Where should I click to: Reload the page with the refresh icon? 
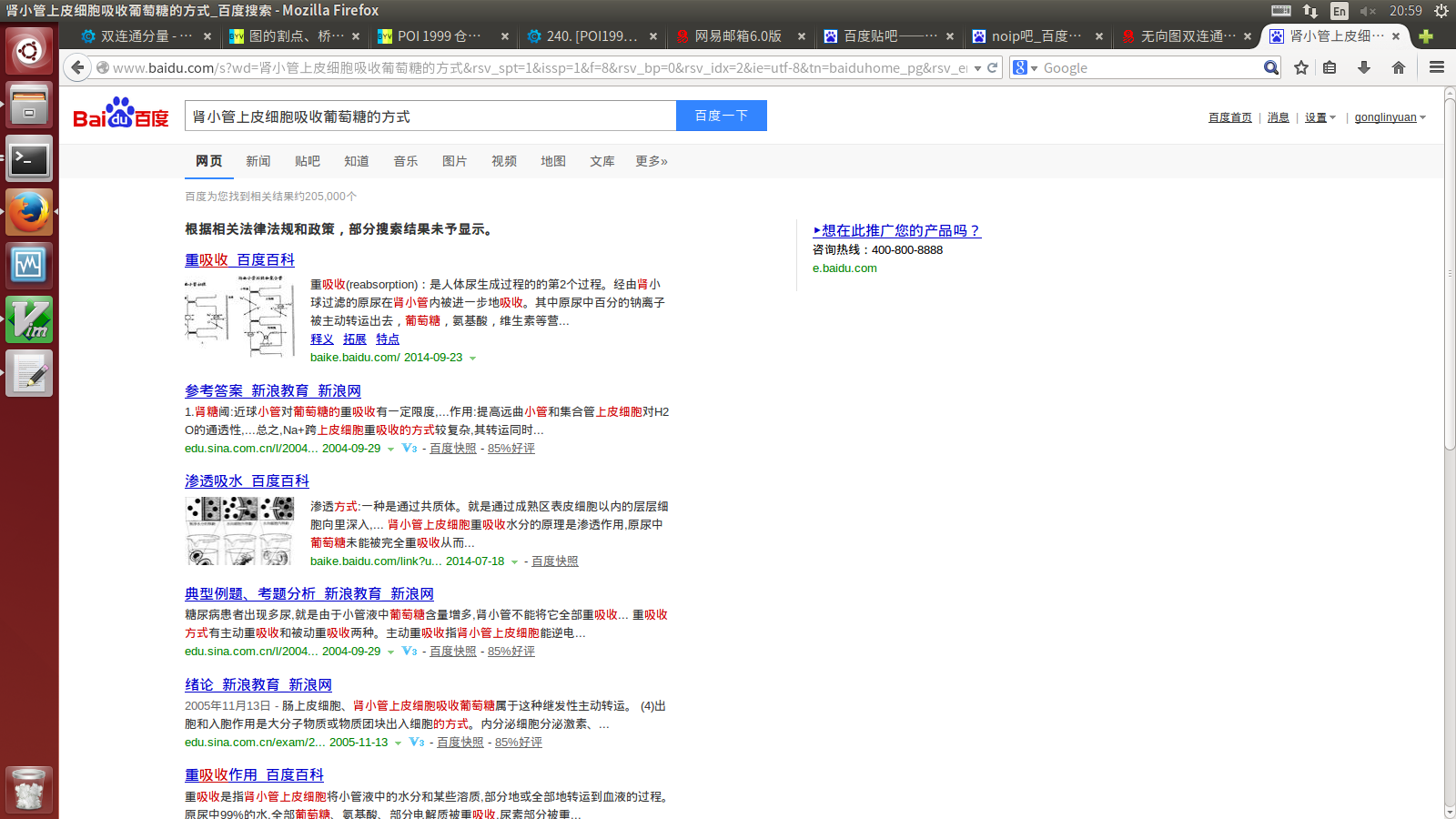993,67
